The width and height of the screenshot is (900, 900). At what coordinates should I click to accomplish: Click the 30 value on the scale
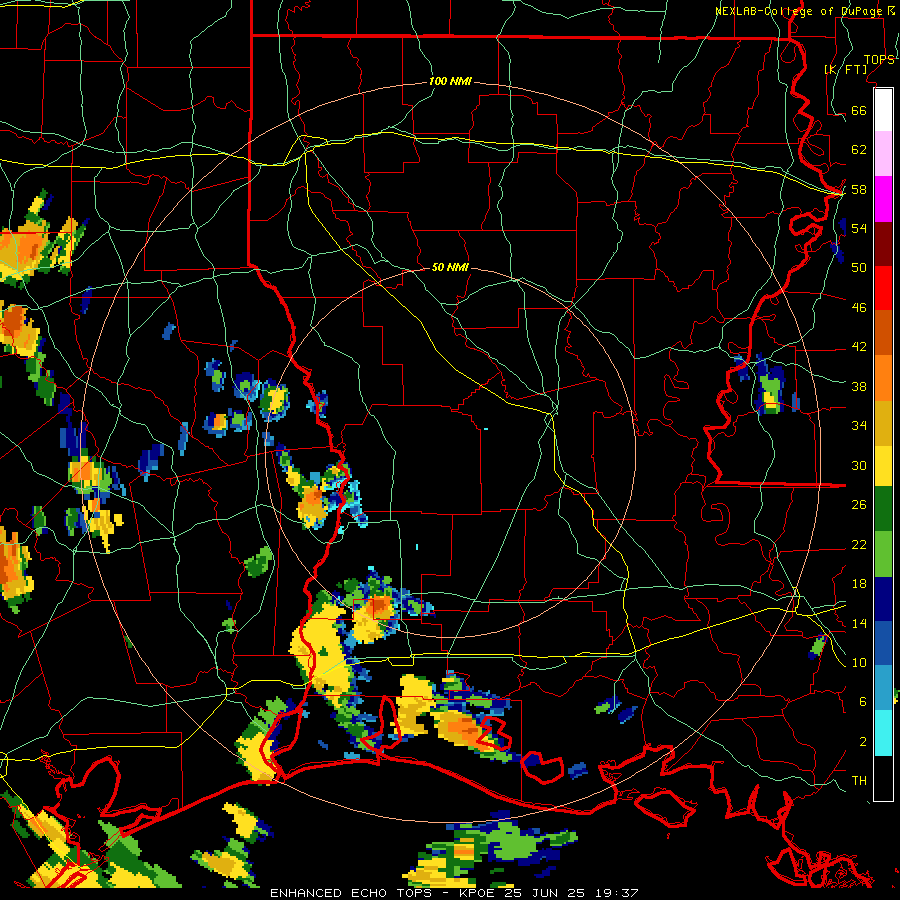[x=859, y=465]
